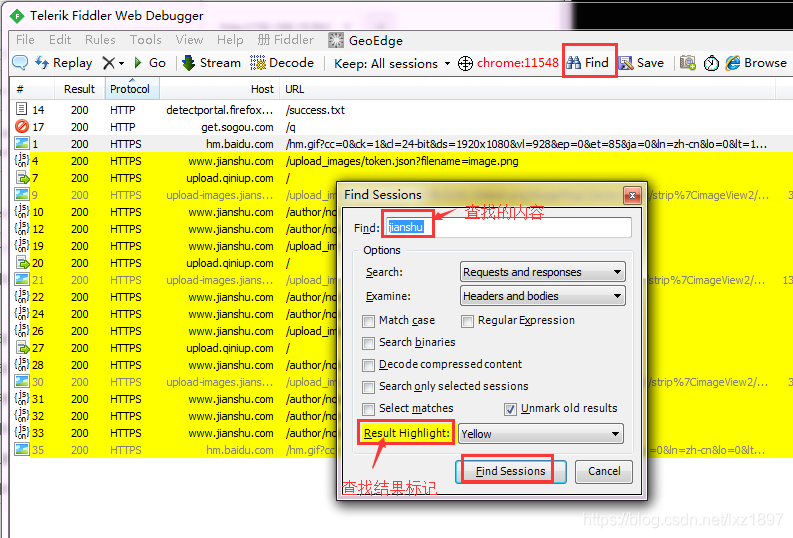Enable the Select matches checkbox
793x538 pixels.
(369, 409)
